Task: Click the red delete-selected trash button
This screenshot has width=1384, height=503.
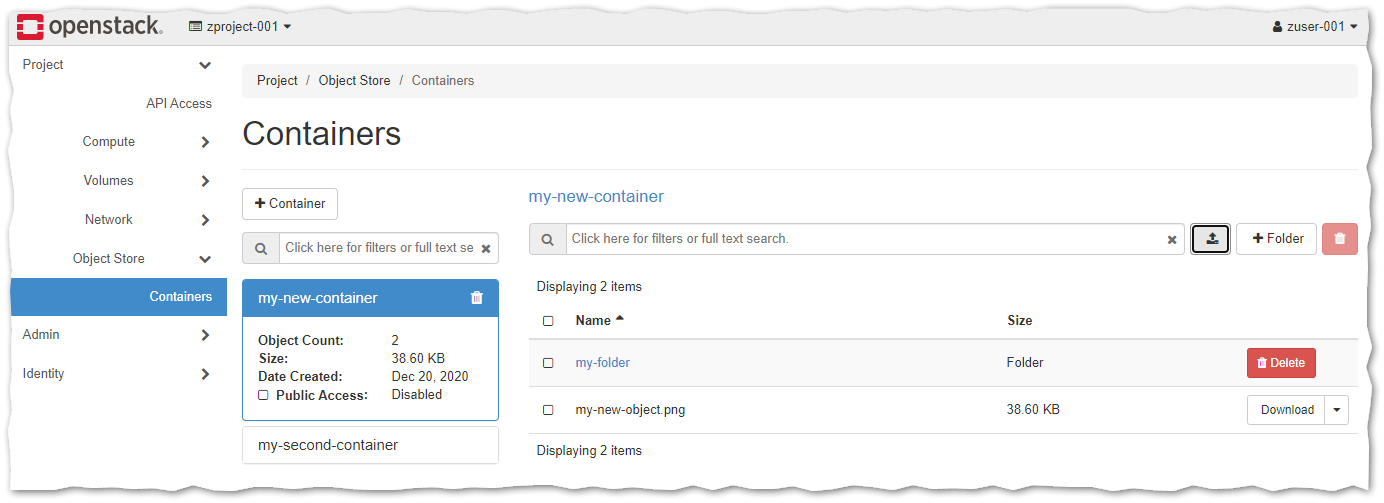Action: coord(1340,239)
